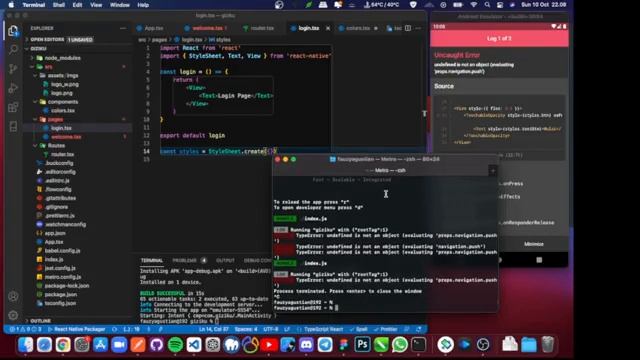Select the TERMINAL panel tab
Viewport: 640px width, 360px height.
tap(152, 260)
